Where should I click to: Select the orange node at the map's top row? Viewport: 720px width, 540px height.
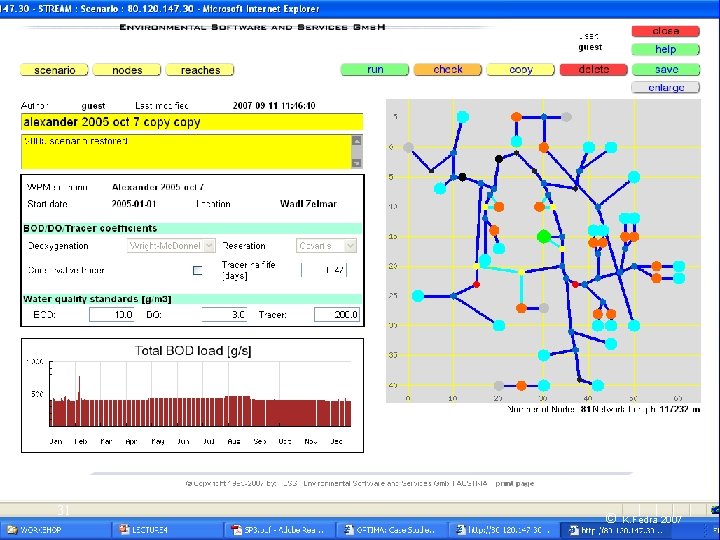[517, 117]
